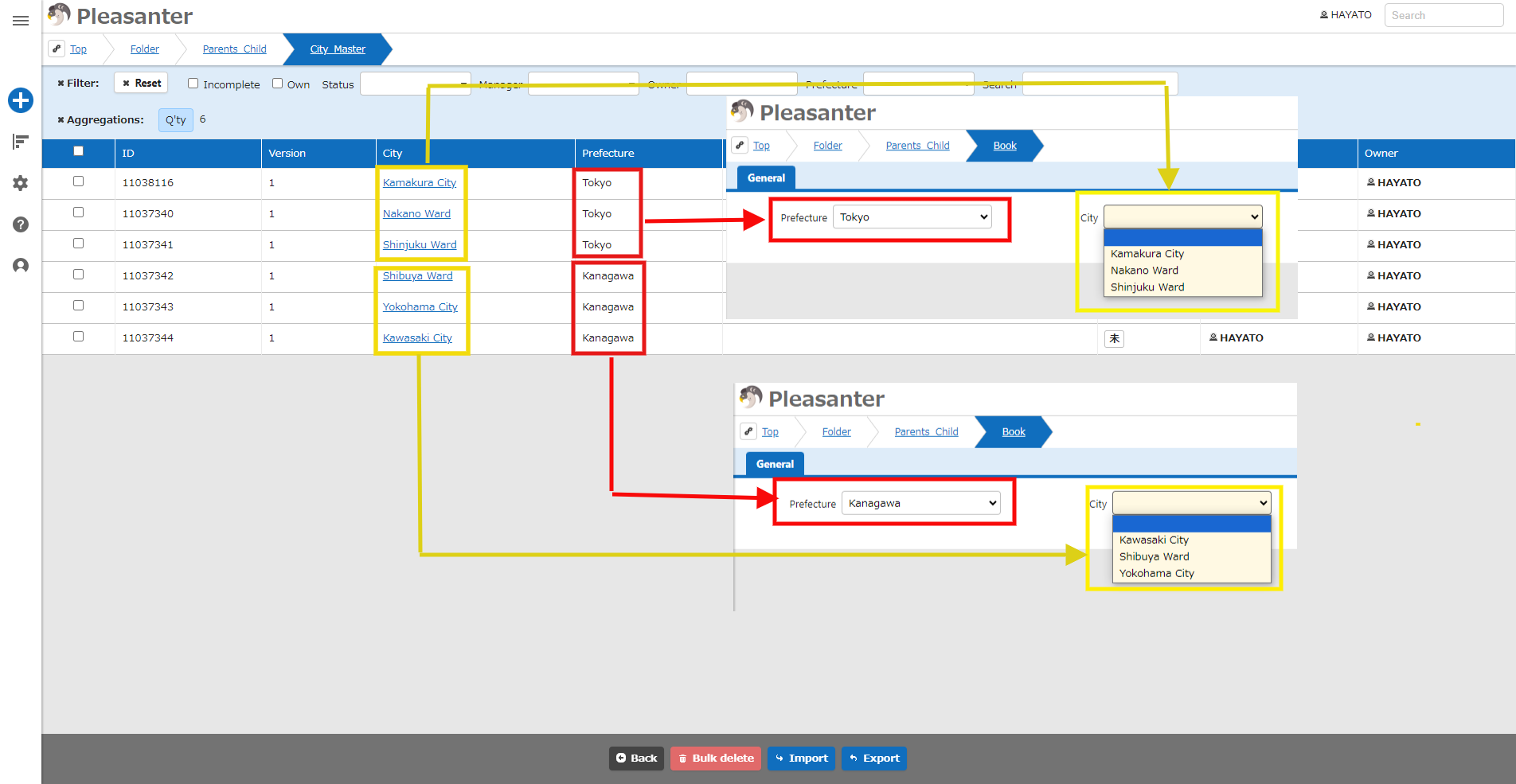Open the Kamakura City record link

(x=420, y=183)
